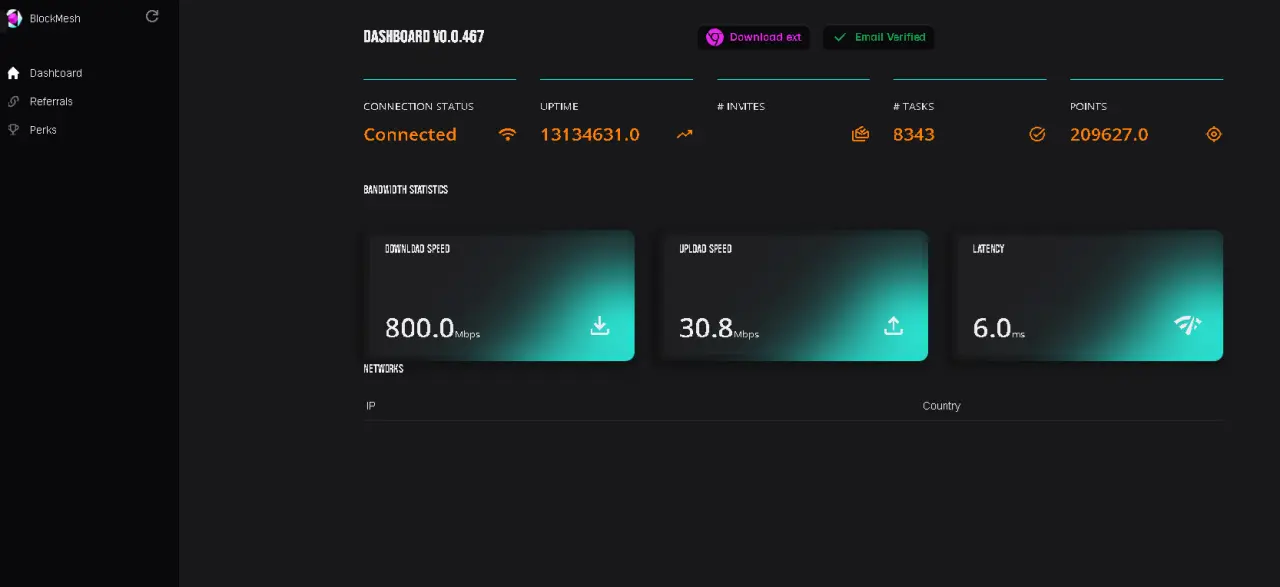Viewport: 1280px width, 587px height.
Task: Click the checkmark icon in Email Verified
Action: [x=840, y=37]
